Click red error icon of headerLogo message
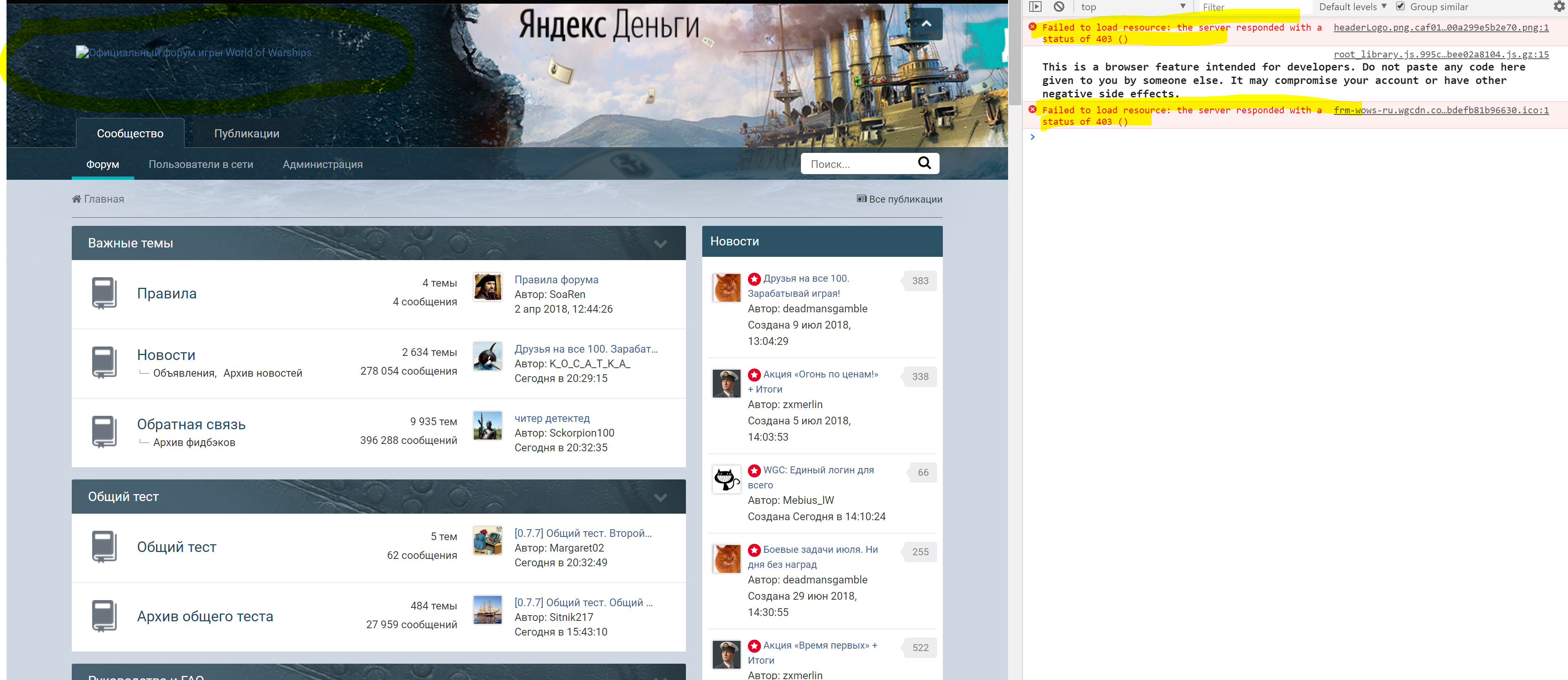This screenshot has height=680, width=1568. [x=1032, y=27]
